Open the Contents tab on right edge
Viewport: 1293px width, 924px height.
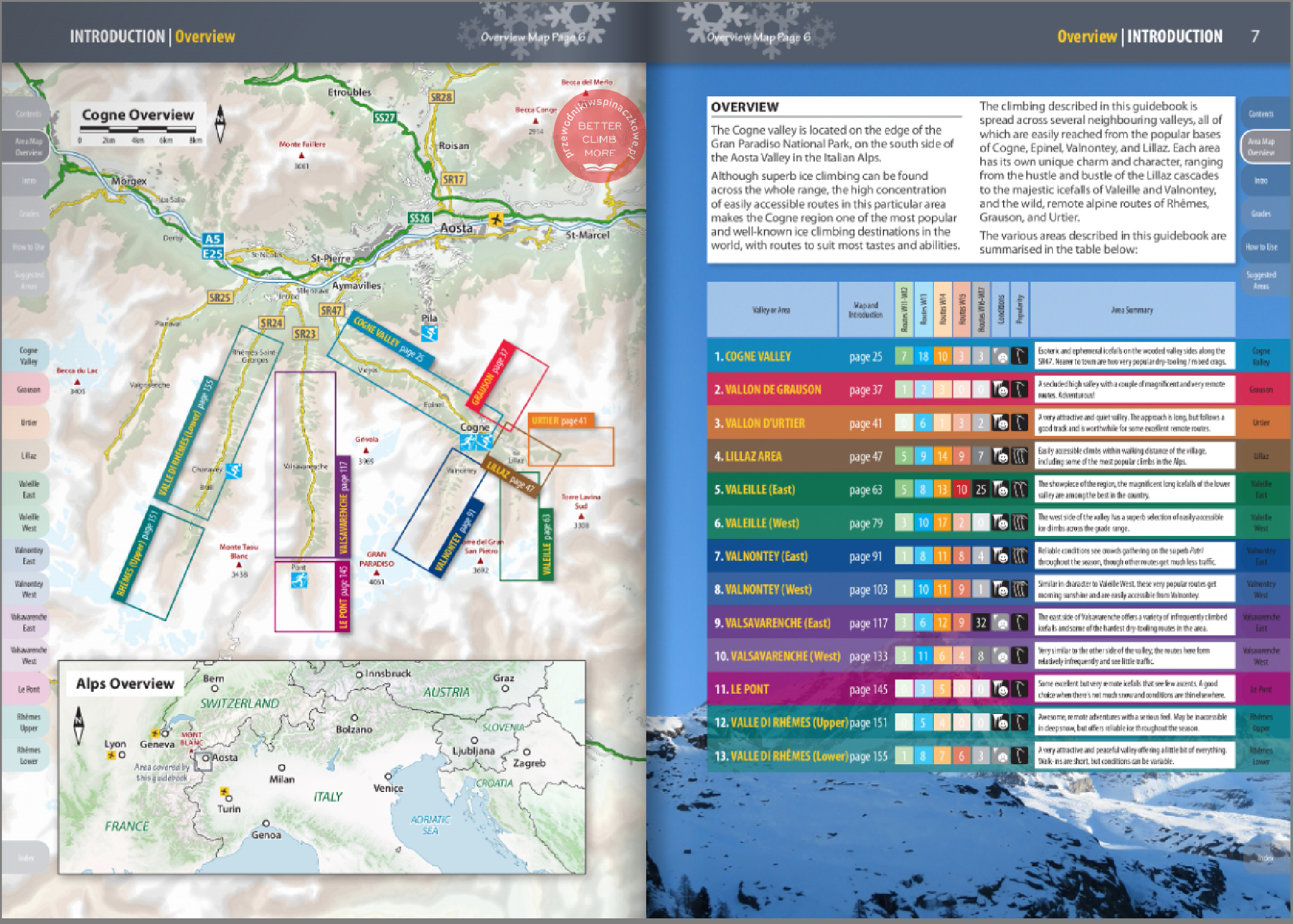pos(1261,114)
